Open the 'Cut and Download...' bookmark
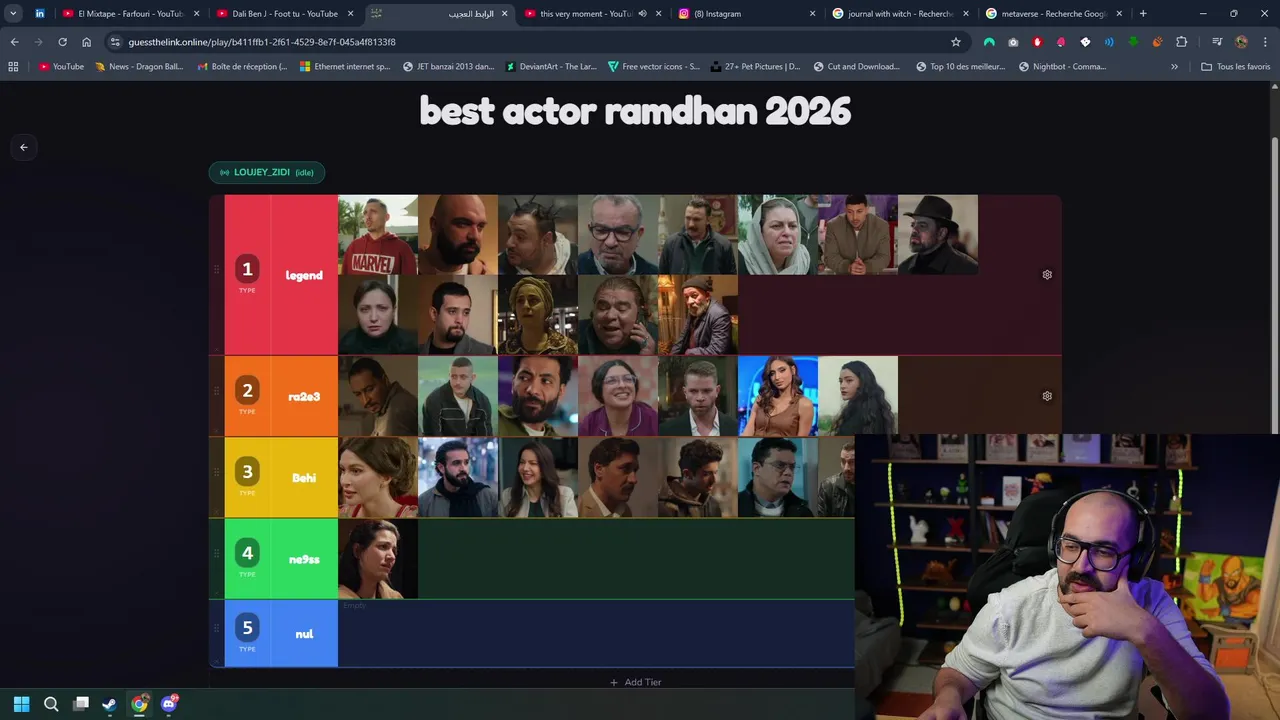1280x720 pixels. click(856, 67)
